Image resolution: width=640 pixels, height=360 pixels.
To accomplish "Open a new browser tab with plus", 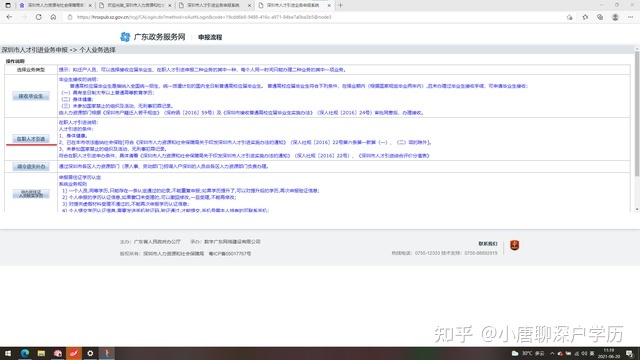I will coord(340,5).
